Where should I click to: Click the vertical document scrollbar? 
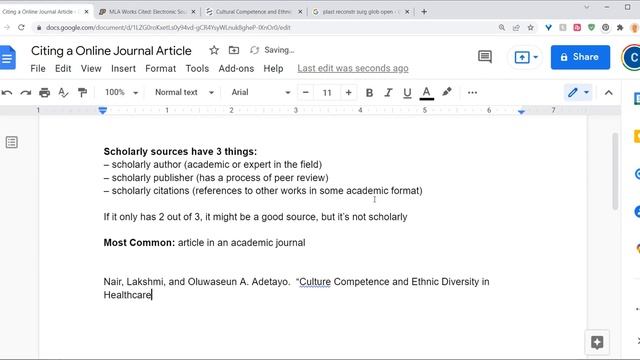tap(616, 171)
